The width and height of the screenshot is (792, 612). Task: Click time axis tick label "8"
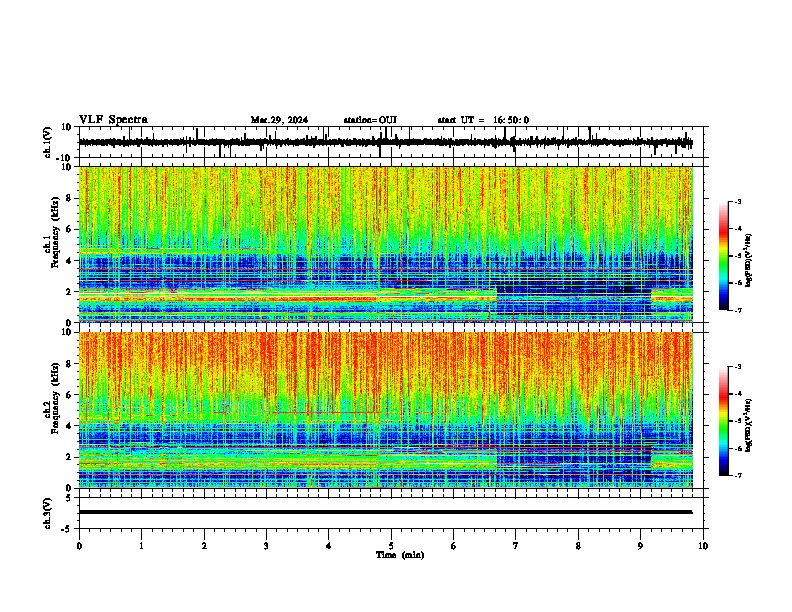[x=578, y=546]
